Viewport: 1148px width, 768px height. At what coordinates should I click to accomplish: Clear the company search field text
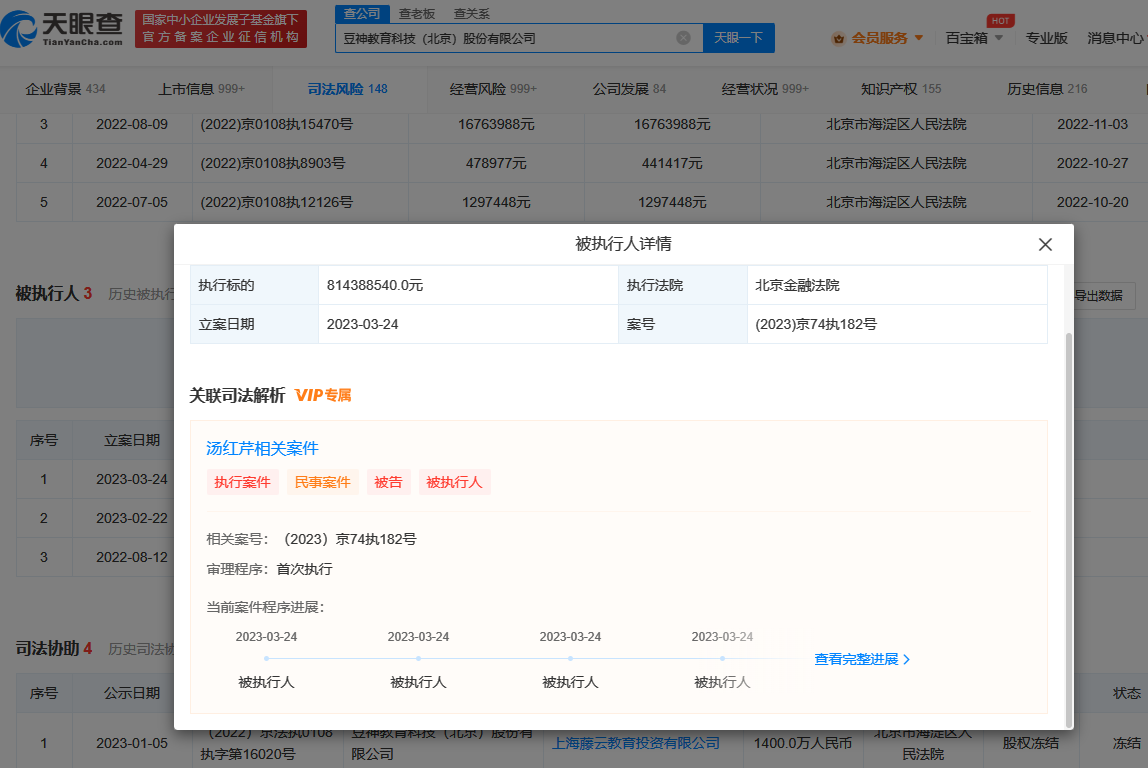683,38
